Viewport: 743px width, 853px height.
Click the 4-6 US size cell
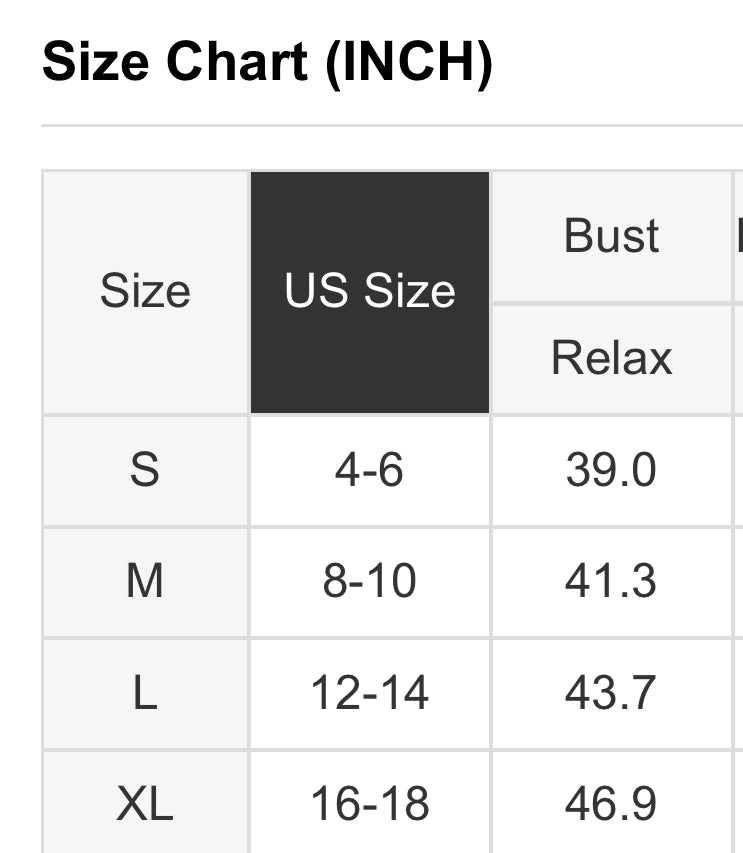coord(370,470)
